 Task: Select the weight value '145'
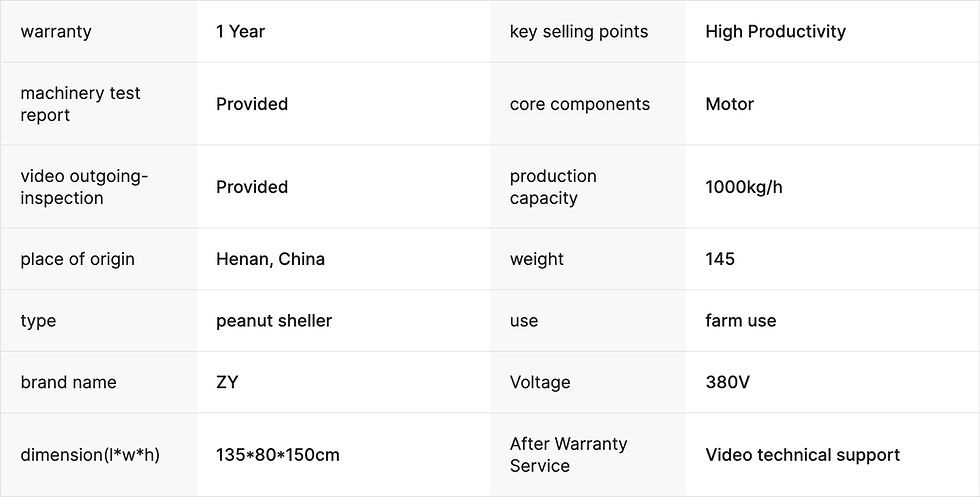click(720, 259)
